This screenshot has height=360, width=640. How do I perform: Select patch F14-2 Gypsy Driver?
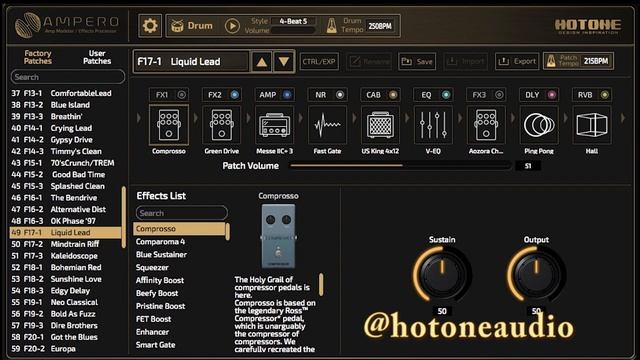65,140
